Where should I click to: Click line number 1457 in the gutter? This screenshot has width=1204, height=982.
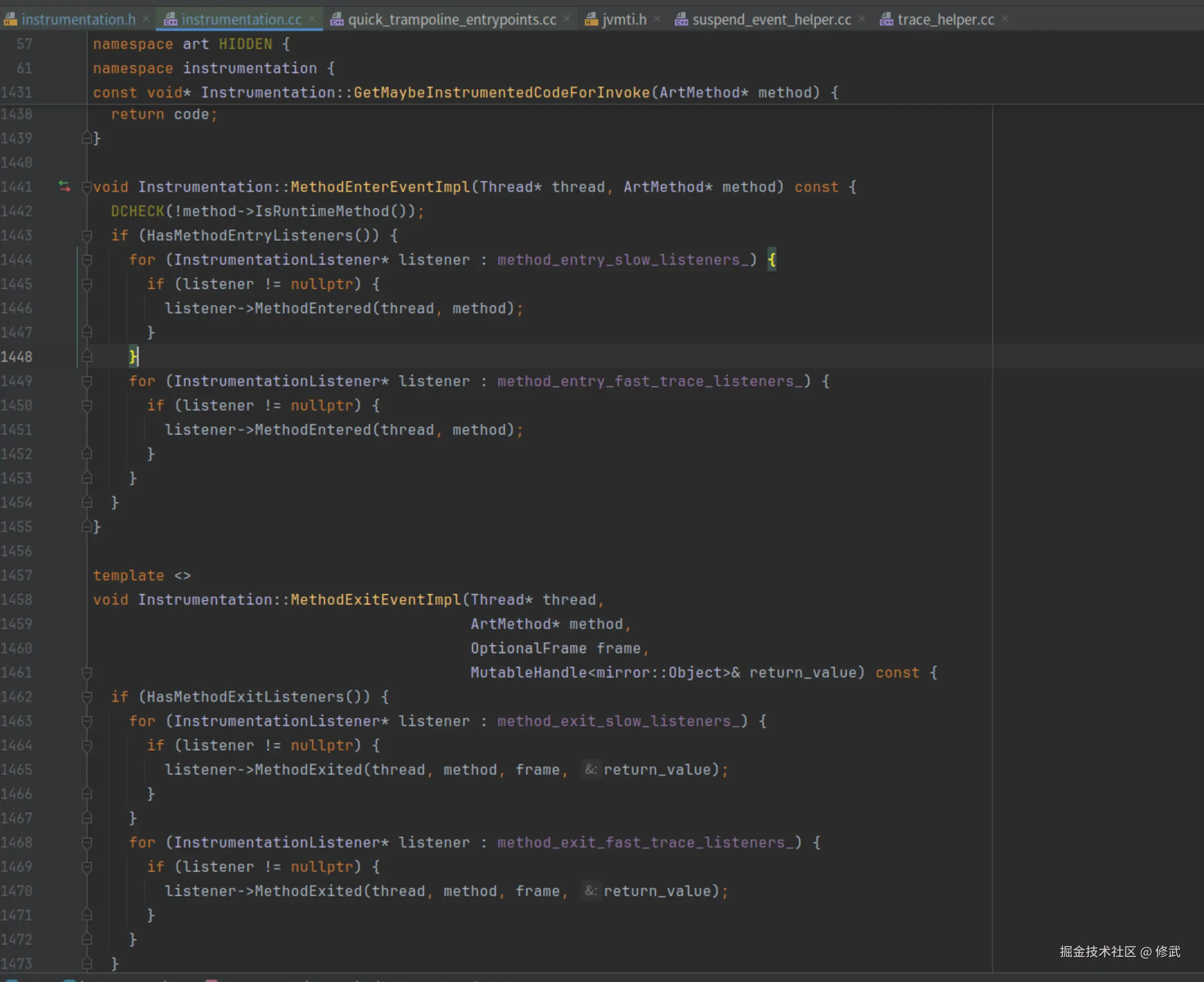(17, 575)
